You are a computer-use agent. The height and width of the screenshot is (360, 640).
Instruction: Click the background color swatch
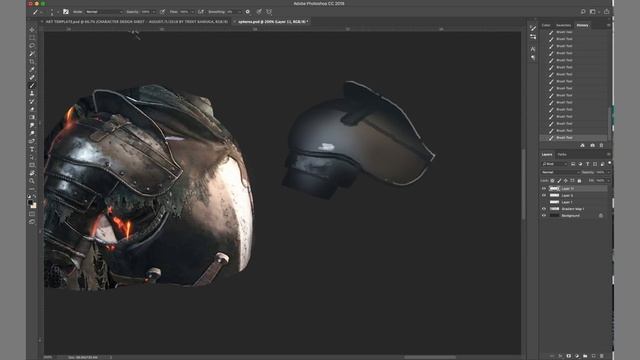33,206
